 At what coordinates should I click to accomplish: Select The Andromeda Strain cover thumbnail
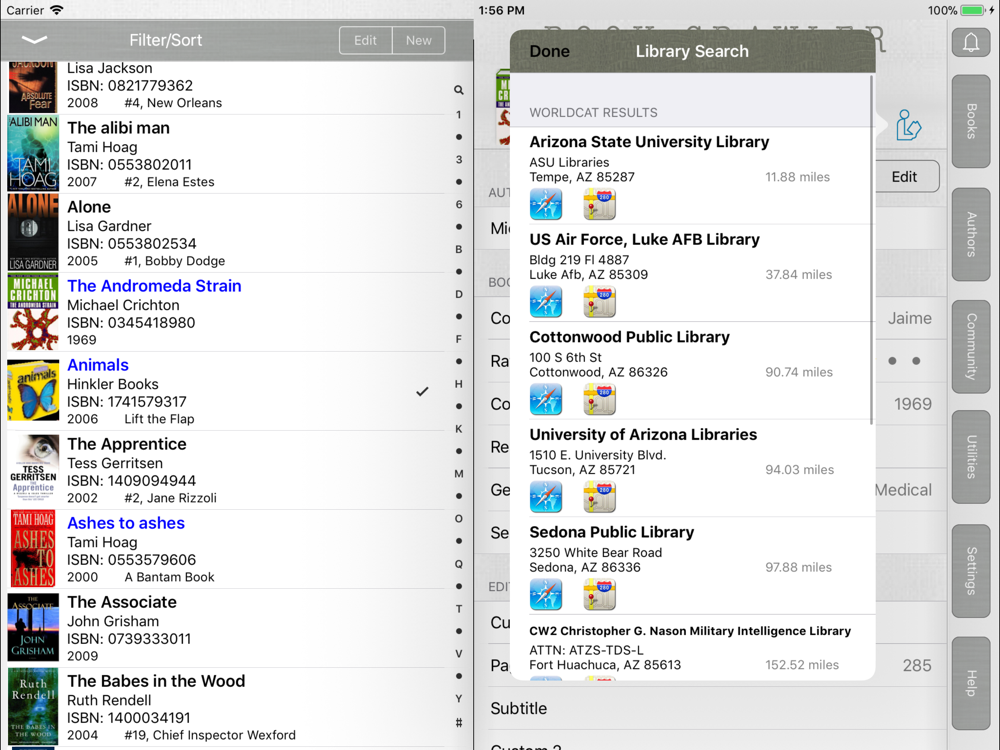point(33,312)
